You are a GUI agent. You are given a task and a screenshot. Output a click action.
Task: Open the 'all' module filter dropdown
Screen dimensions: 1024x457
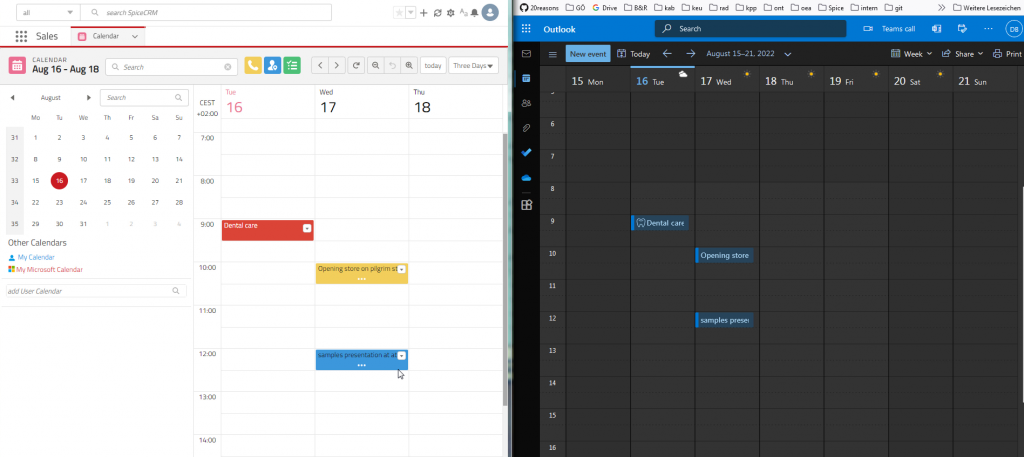(48, 12)
